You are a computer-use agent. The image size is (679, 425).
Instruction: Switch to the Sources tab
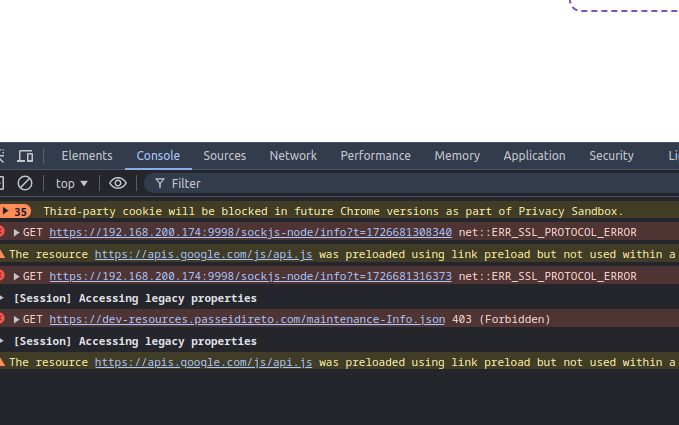[224, 156]
